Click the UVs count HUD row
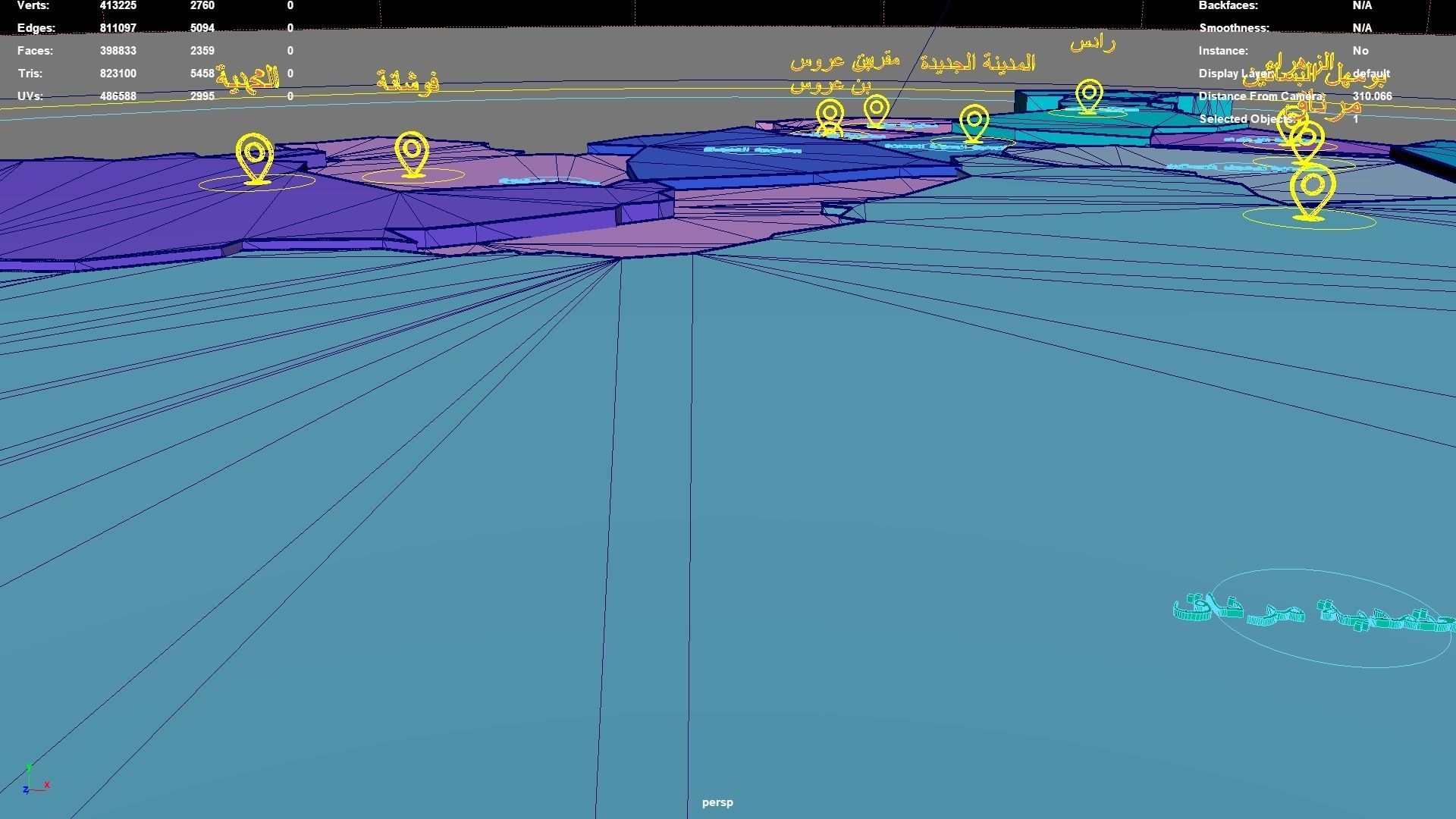 (30, 96)
